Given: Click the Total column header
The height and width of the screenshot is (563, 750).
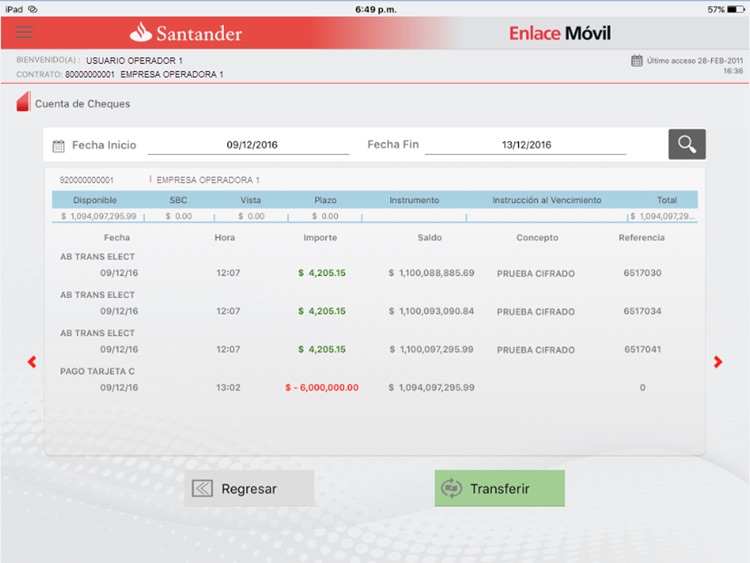Looking at the screenshot, I should click(x=667, y=200).
